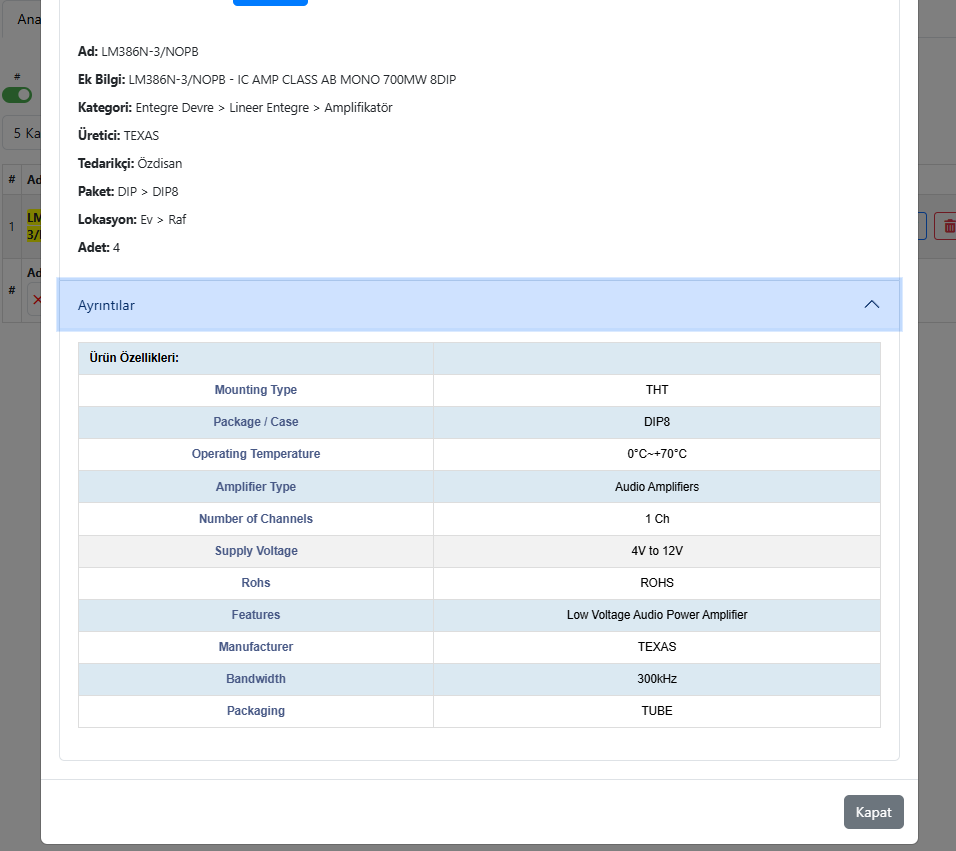The height and width of the screenshot is (851, 956).
Task: Collapse the Ayrıntılar chevron arrow
Action: [x=871, y=305]
